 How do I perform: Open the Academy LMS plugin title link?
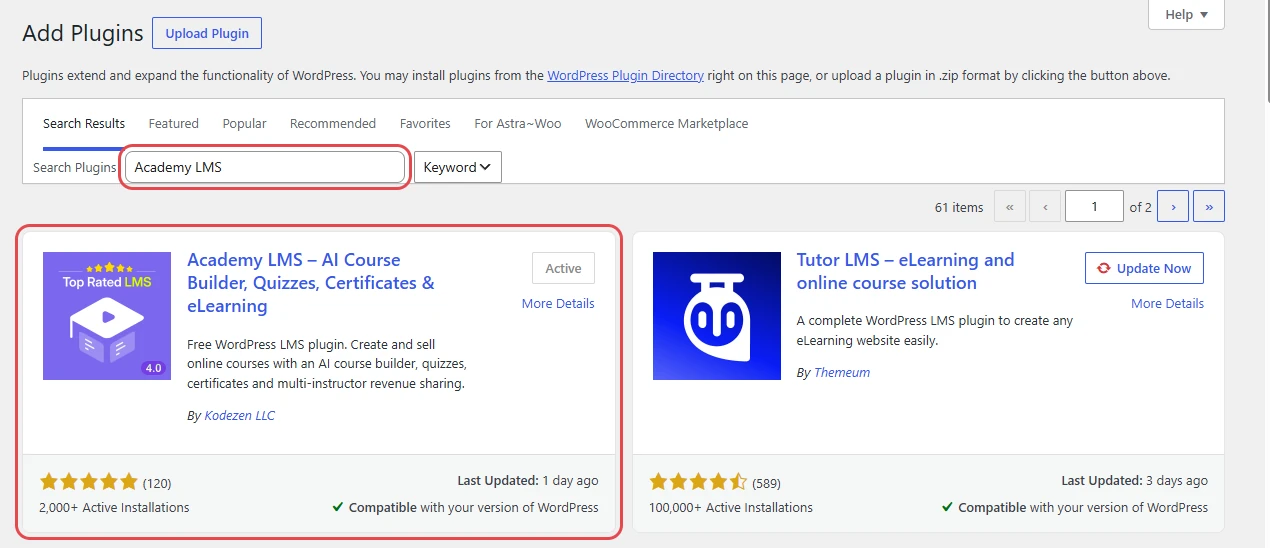[x=311, y=283]
